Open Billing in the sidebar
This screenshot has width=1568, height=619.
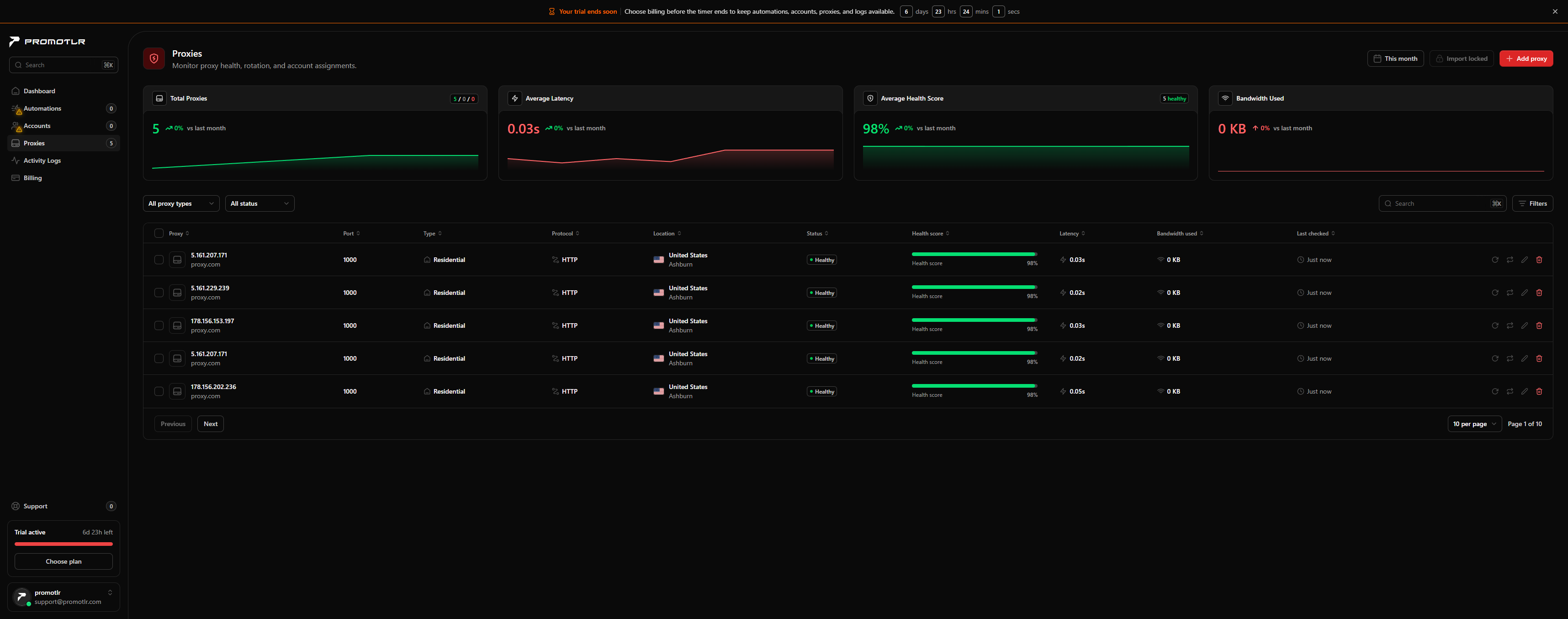(x=64, y=178)
